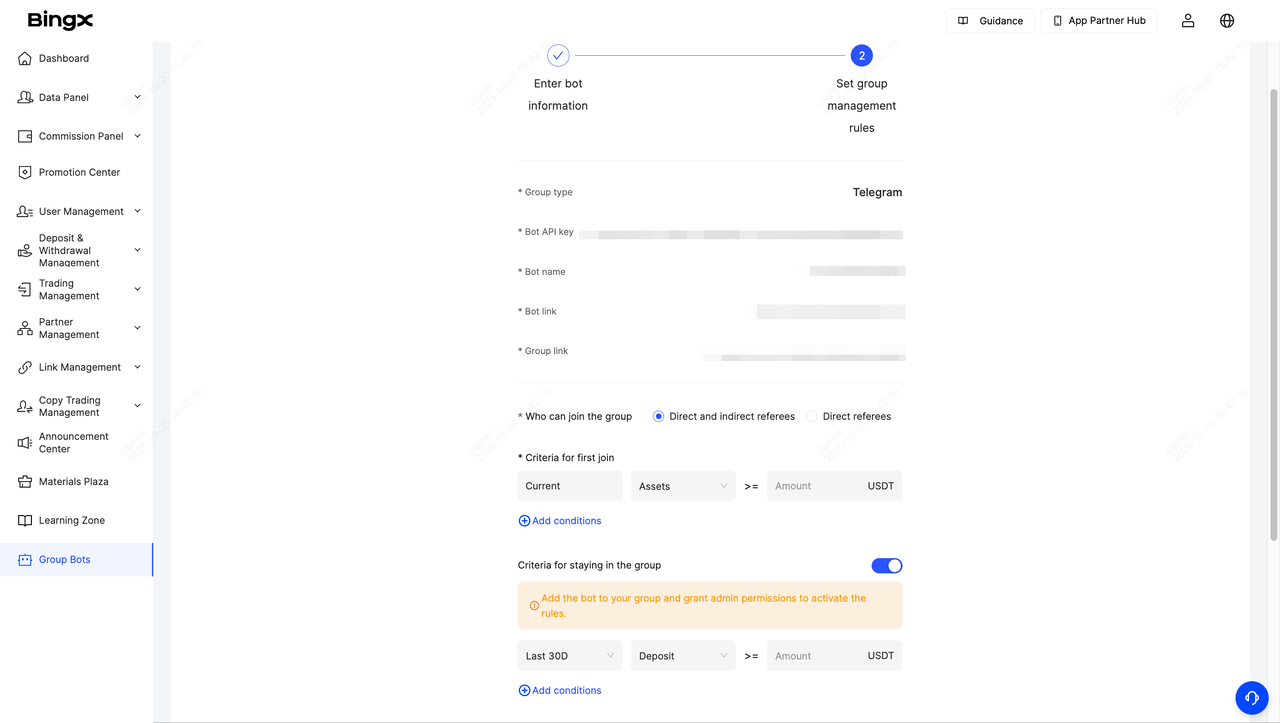Open the language globe icon
1280x723 pixels.
pos(1227,21)
